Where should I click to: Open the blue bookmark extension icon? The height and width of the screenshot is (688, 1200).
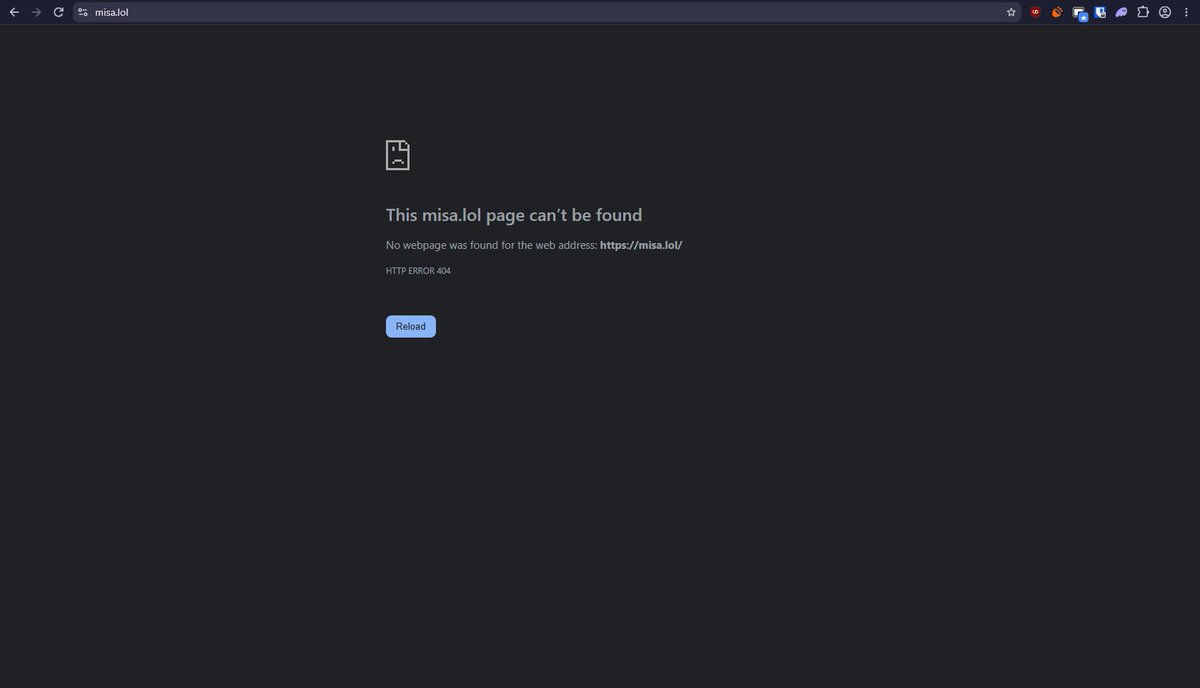(x=1100, y=12)
